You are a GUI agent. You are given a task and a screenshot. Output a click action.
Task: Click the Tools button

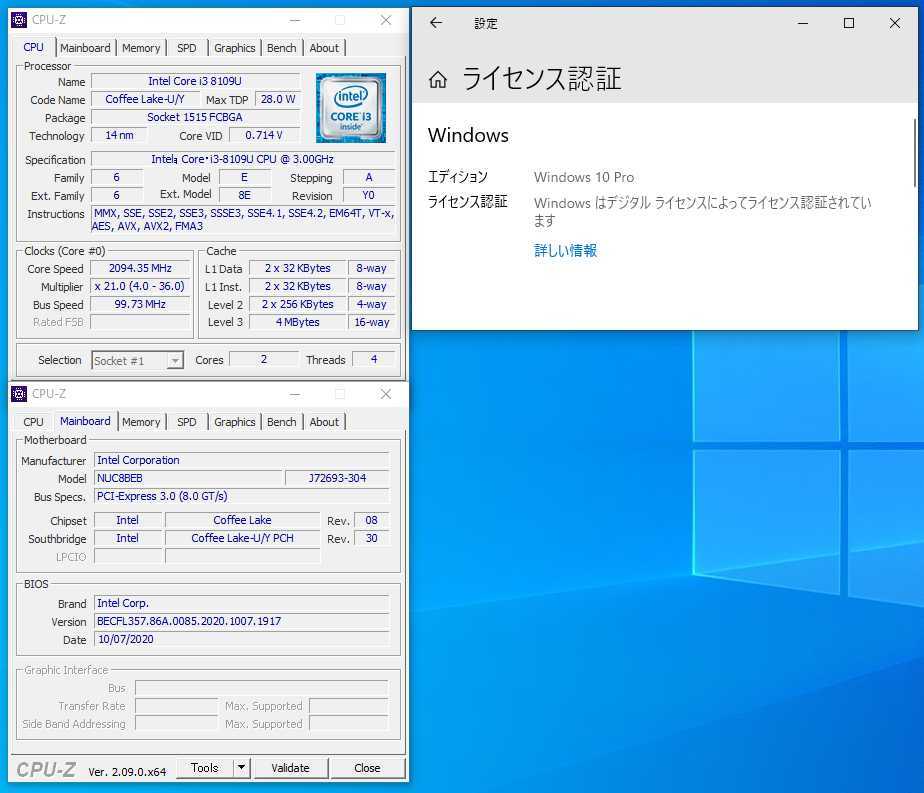pos(205,768)
